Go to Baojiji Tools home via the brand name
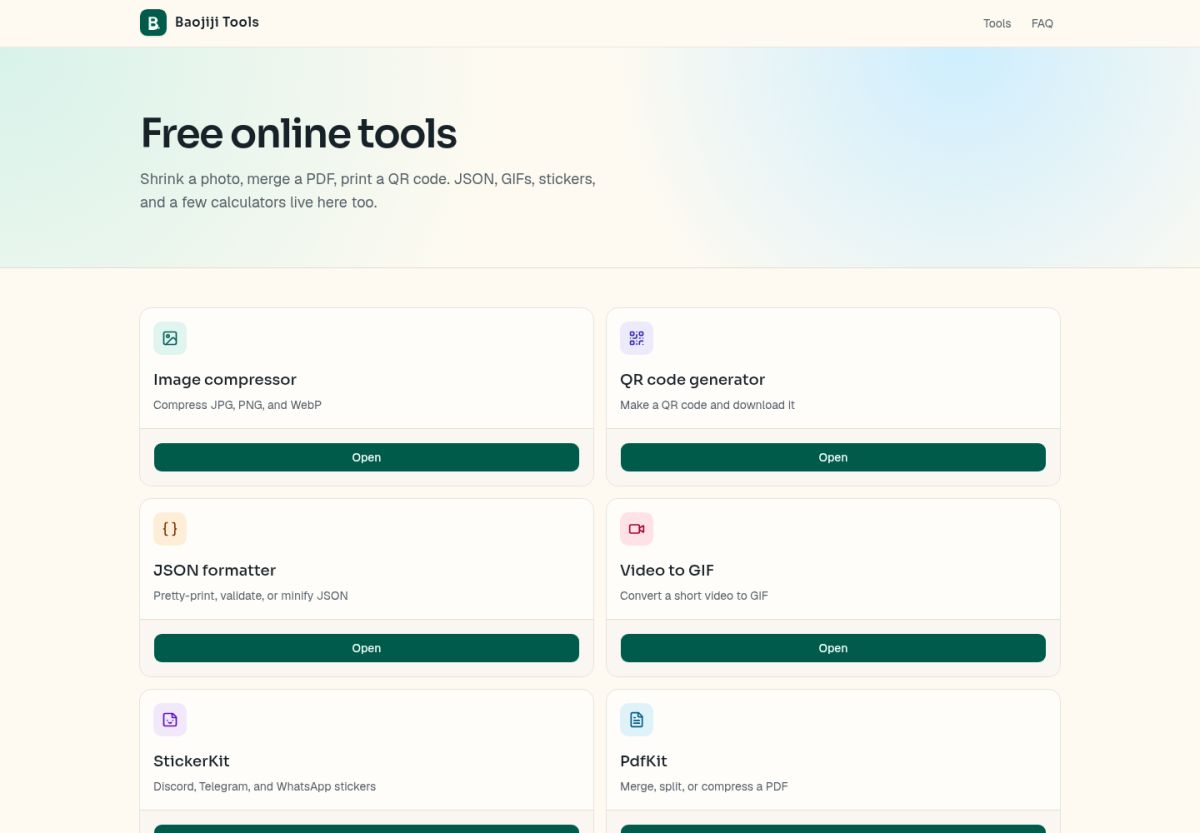 tap(217, 22)
